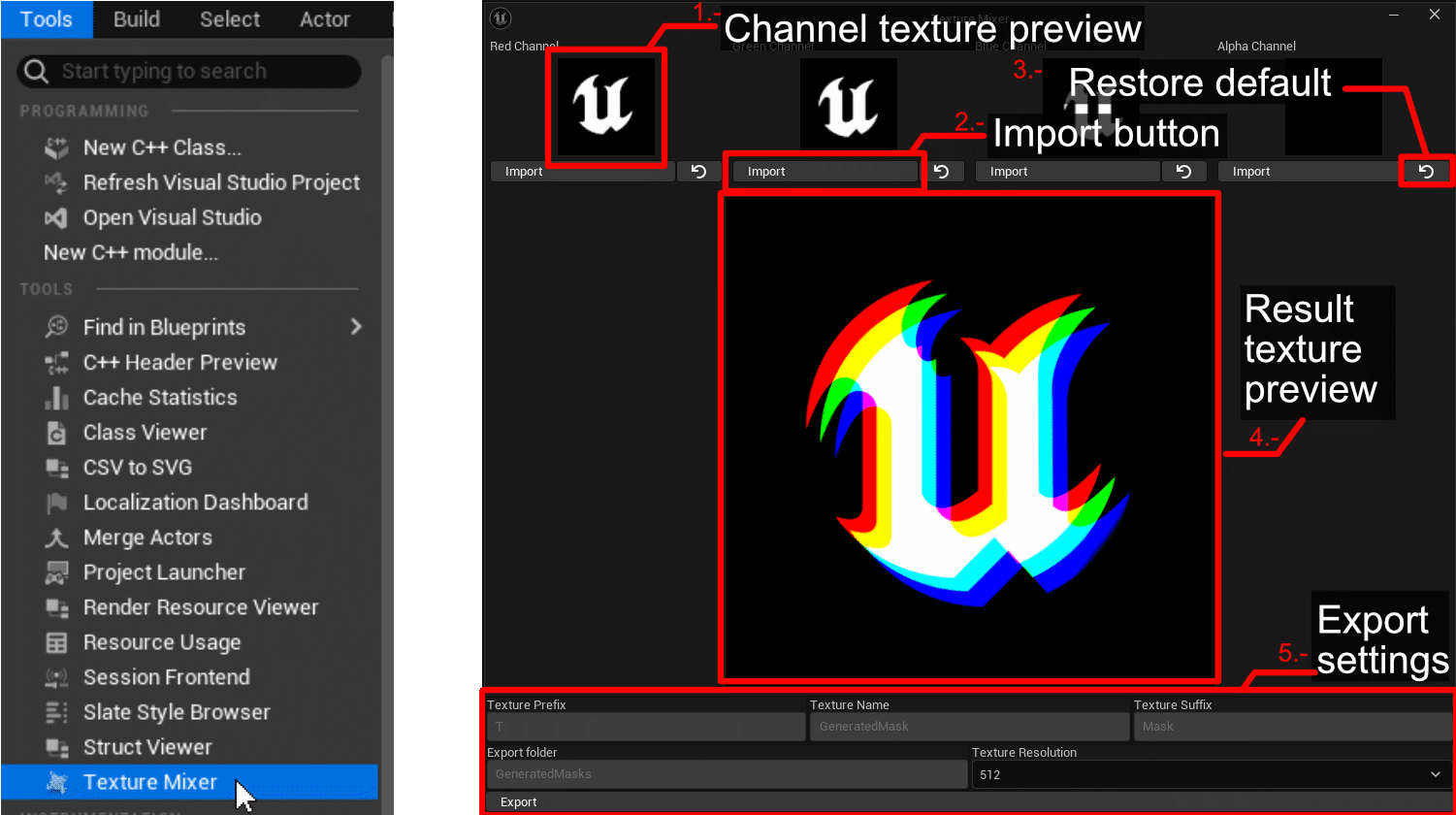
Task: Click the Texture Name input field
Action: 969,727
